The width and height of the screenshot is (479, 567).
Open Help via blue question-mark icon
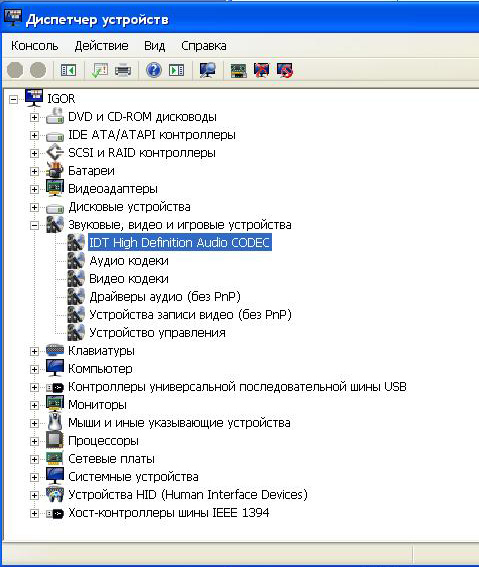click(x=154, y=70)
